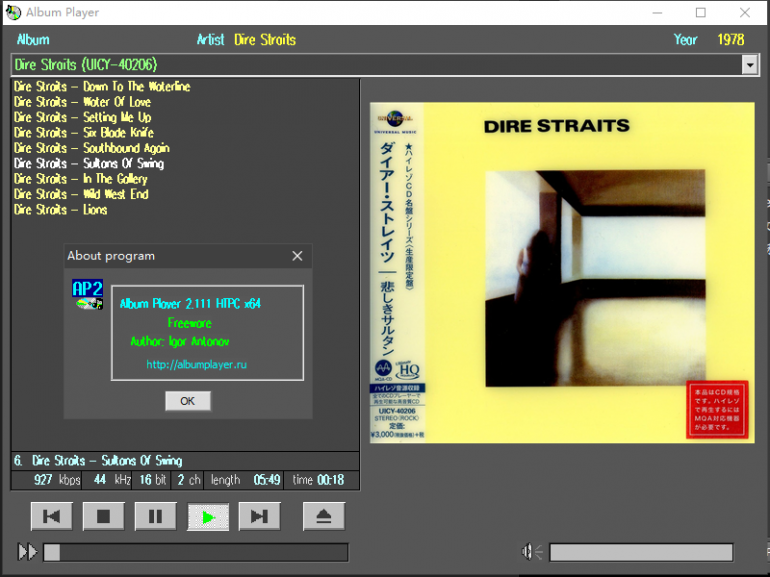Viewport: 770px width, 577px height.
Task: Select Sultans Of Swing in the playlist
Action: [89, 163]
